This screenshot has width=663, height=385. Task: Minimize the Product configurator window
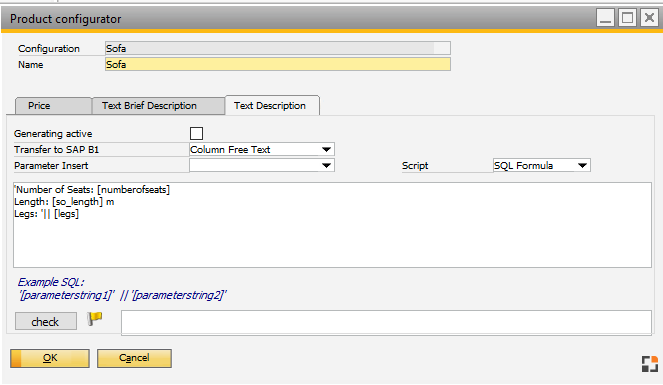[x=605, y=18]
